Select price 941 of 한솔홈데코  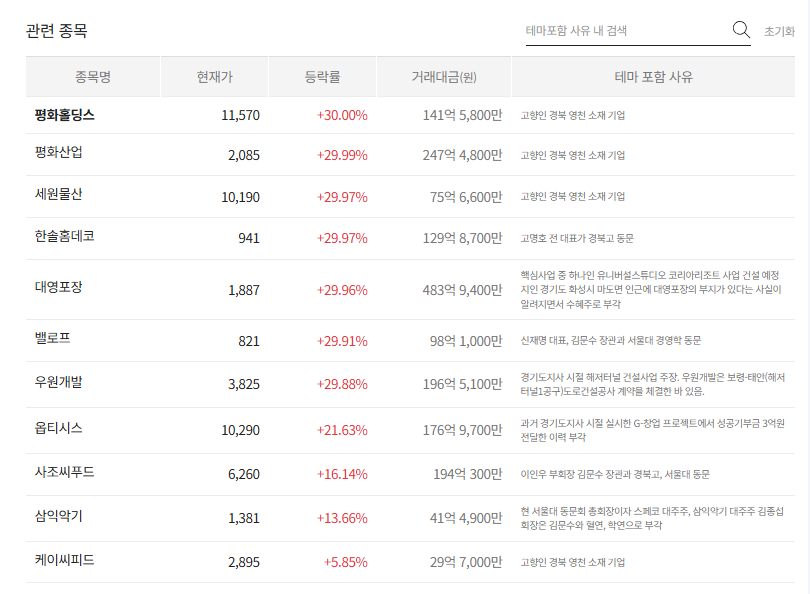point(248,238)
